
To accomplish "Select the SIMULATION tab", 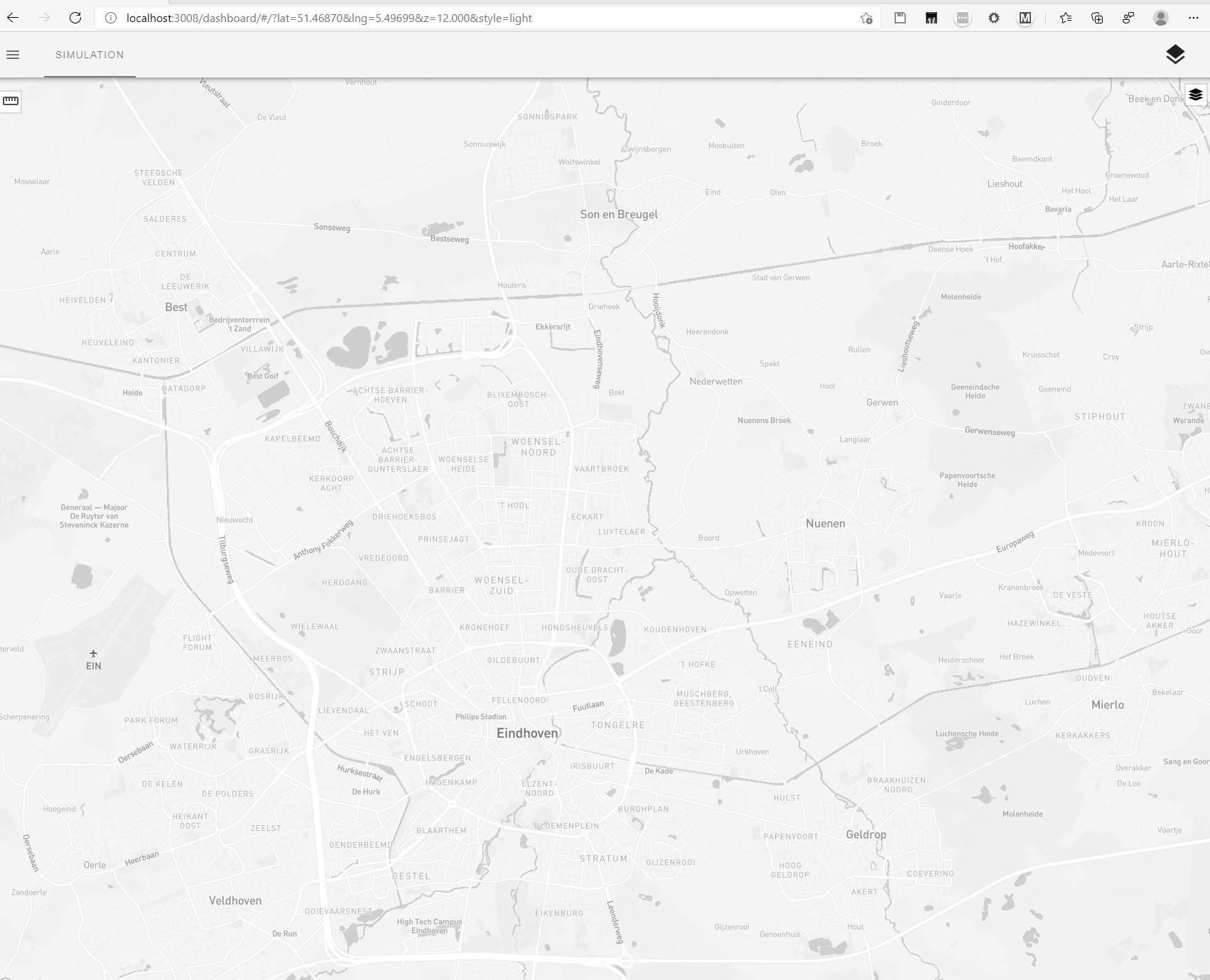I will pos(90,55).
